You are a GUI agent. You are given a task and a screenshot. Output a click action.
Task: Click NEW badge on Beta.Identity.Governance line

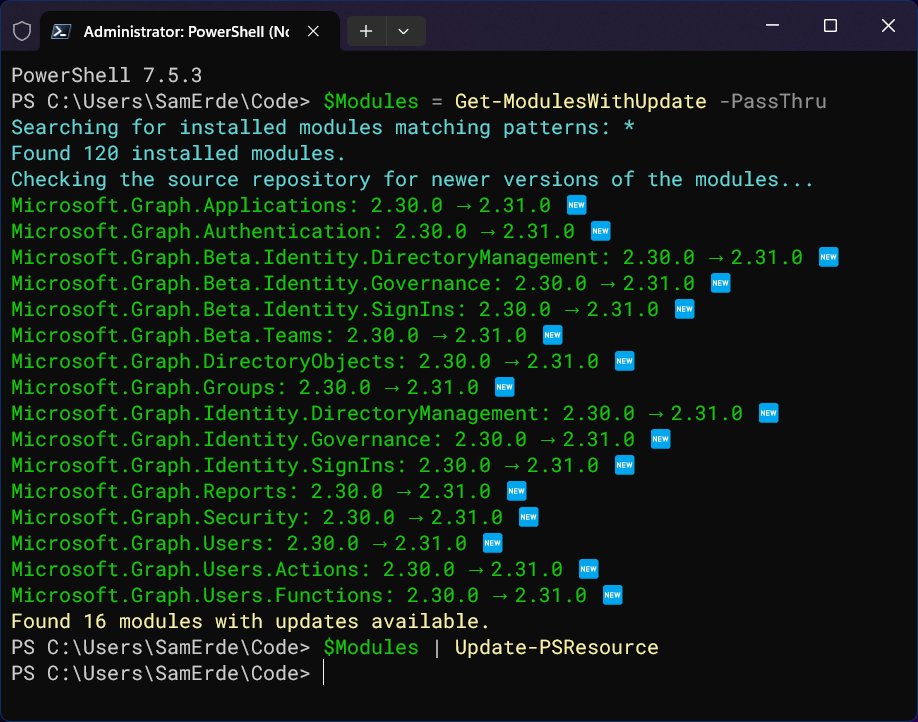[x=721, y=283]
